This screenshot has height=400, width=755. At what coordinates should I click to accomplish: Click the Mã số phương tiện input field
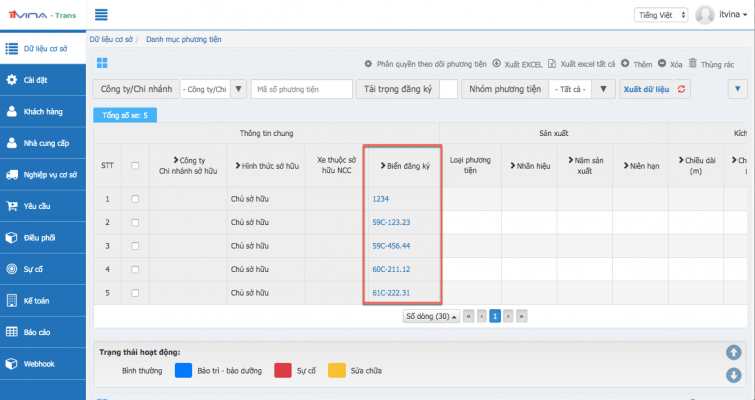tap(300, 89)
